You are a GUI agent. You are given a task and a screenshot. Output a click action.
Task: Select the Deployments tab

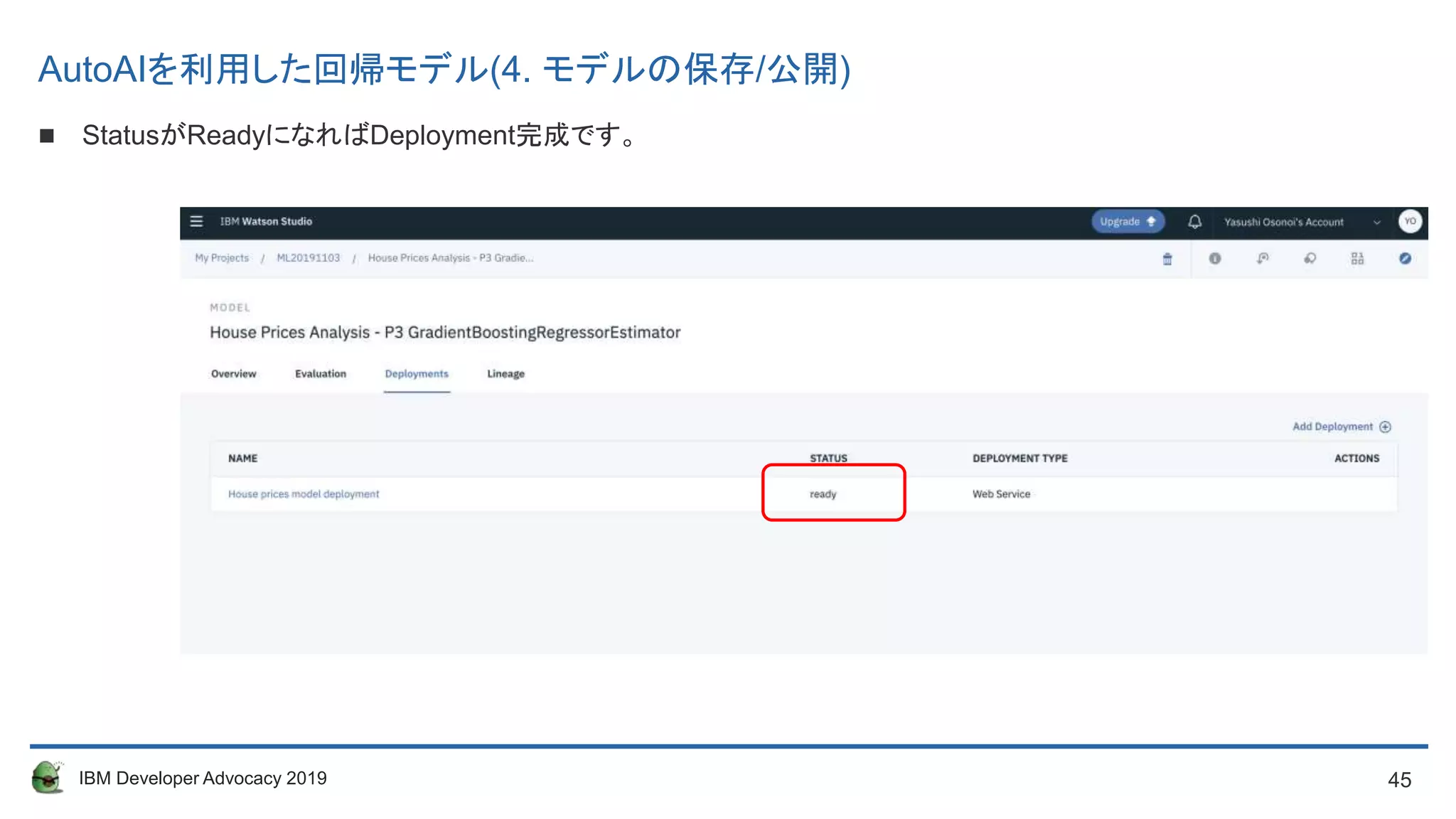[x=417, y=374]
